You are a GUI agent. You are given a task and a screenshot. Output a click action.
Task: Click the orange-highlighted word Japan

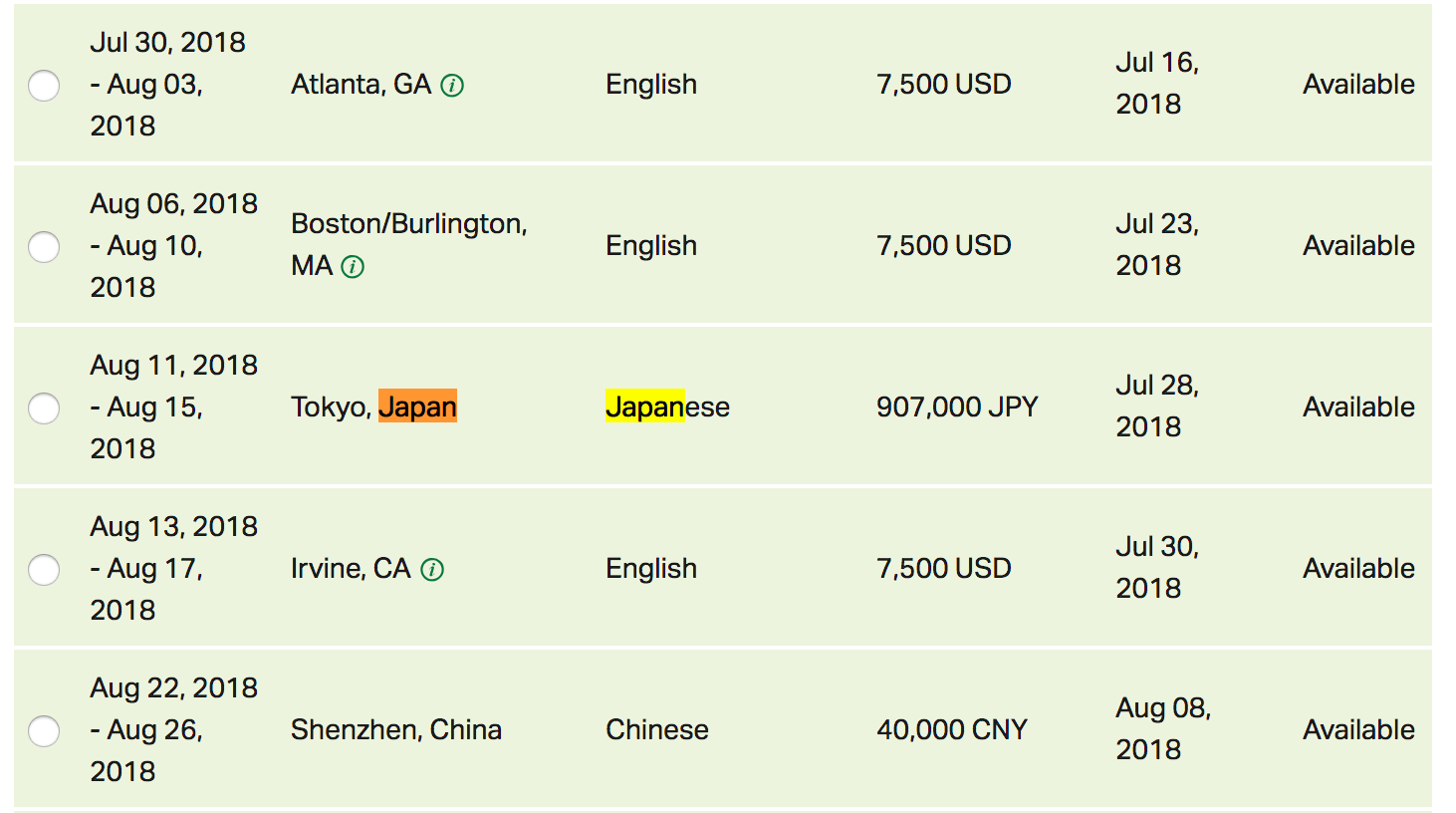417,406
